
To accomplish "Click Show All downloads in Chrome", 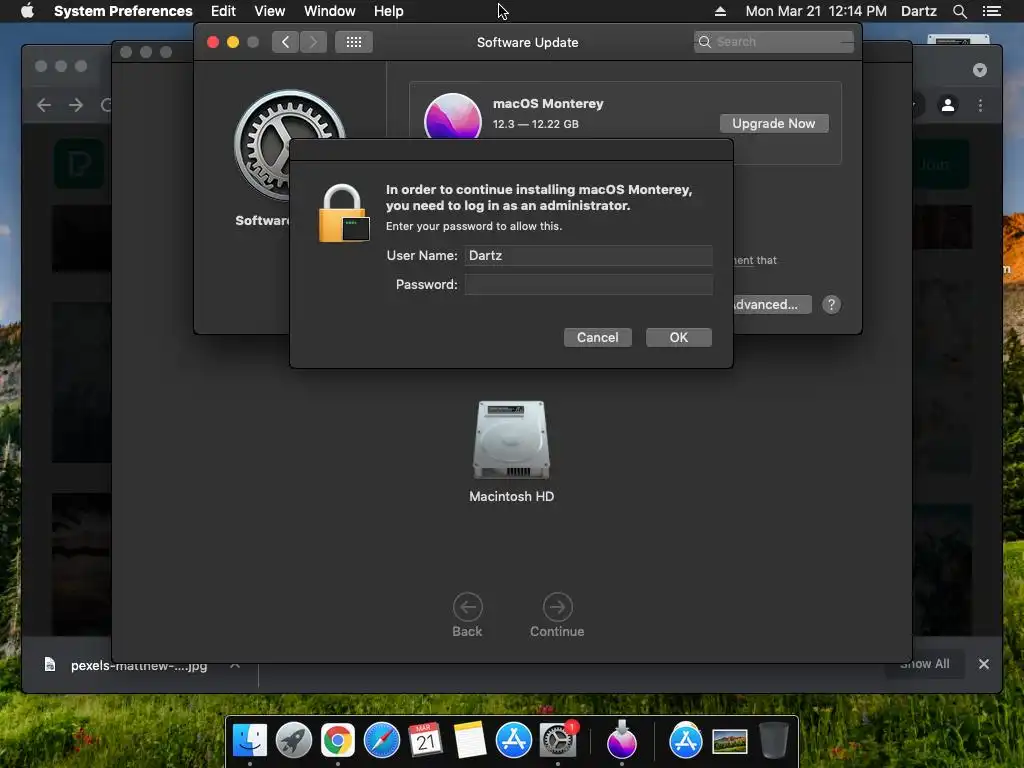I will tap(924, 664).
